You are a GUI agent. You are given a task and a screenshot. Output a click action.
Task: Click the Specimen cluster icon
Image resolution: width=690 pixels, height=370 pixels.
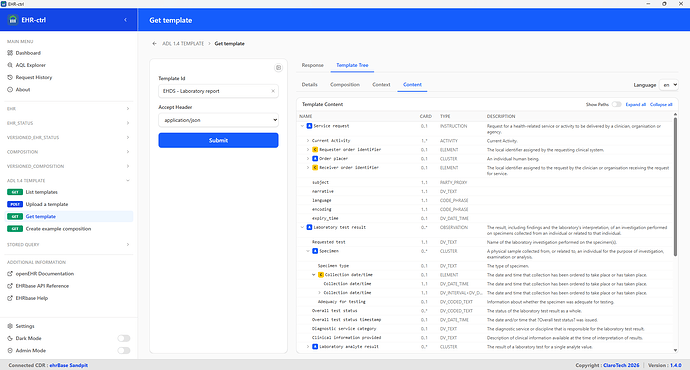point(315,251)
